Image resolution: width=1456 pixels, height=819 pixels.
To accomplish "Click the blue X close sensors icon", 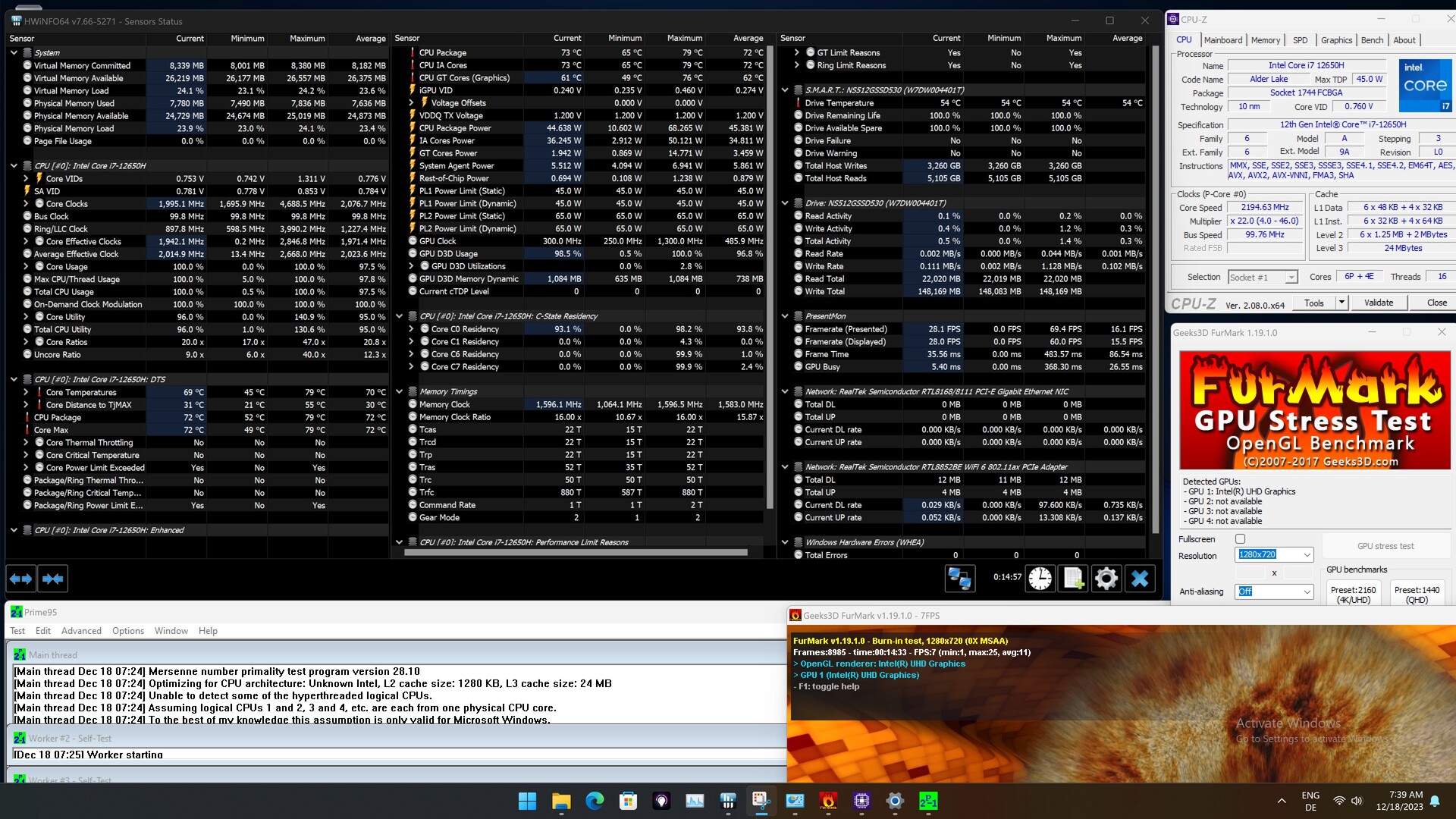I will click(1139, 579).
